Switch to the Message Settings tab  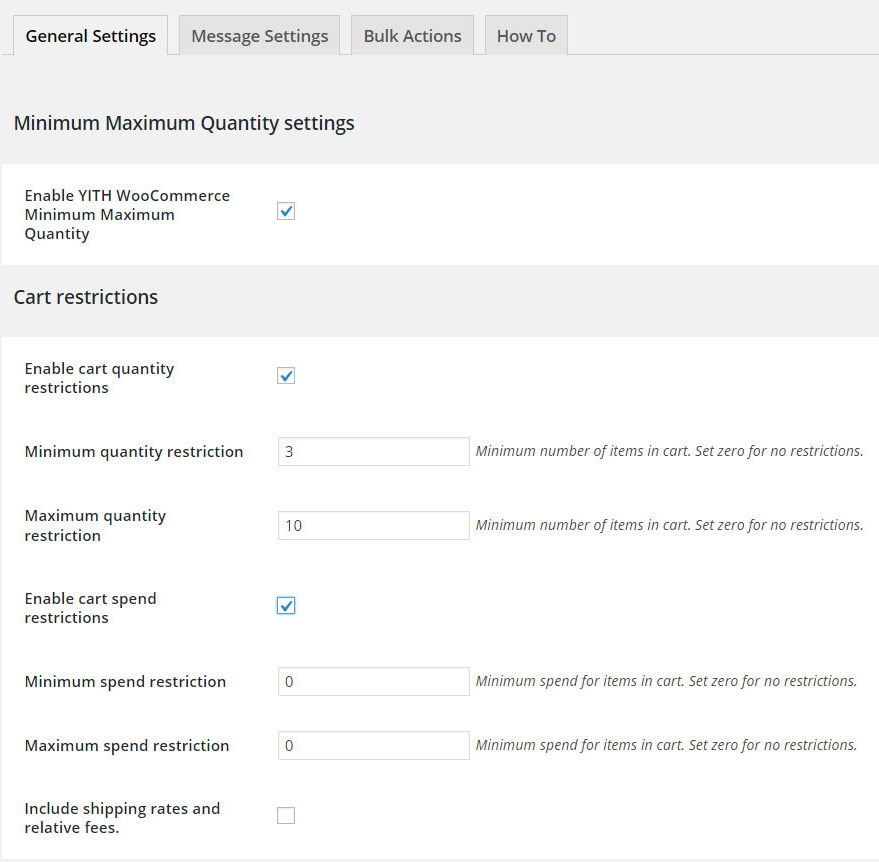coord(259,36)
